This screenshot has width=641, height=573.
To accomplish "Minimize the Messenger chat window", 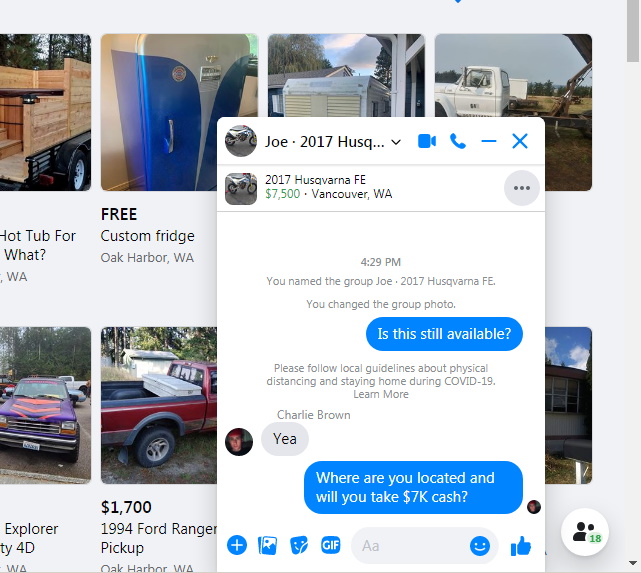I will click(489, 141).
